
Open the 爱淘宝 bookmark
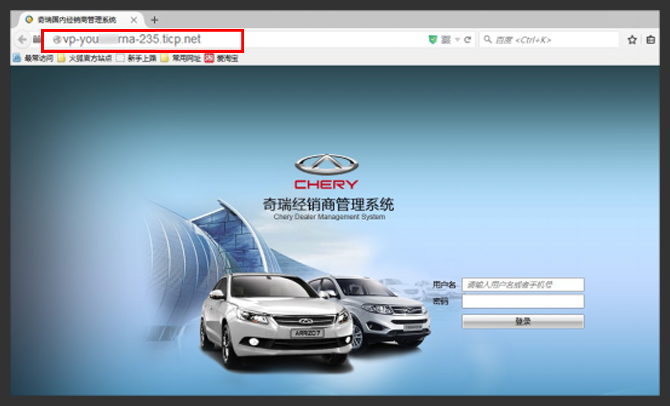pyautogui.click(x=221, y=58)
